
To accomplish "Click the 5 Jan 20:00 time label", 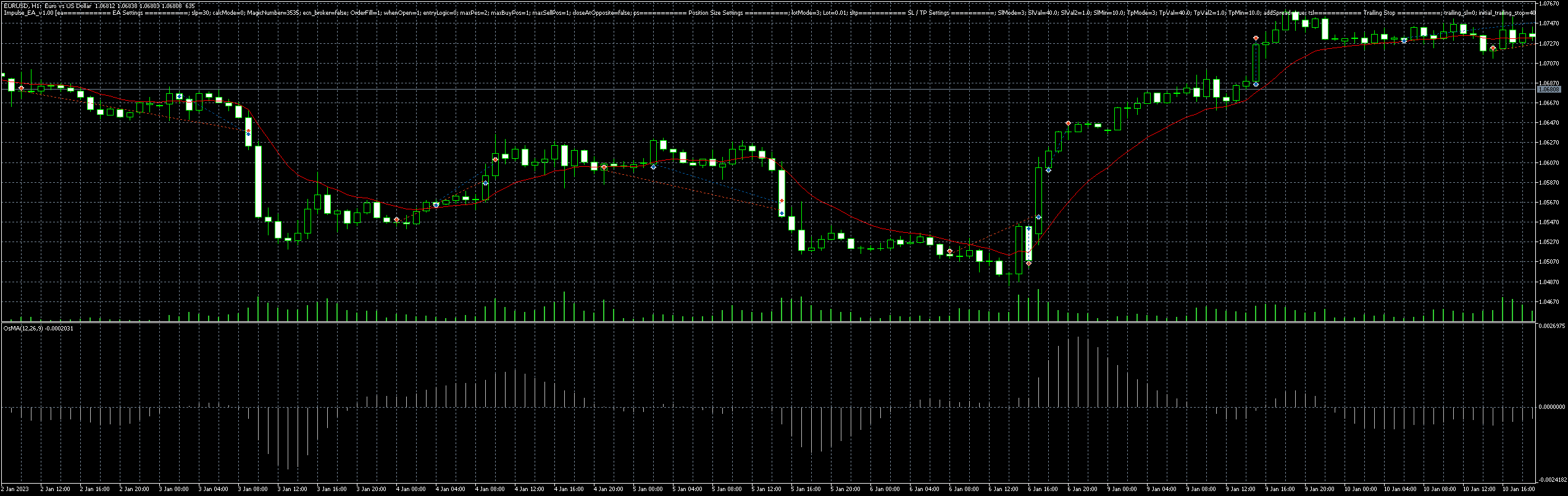I will click(x=845, y=489).
